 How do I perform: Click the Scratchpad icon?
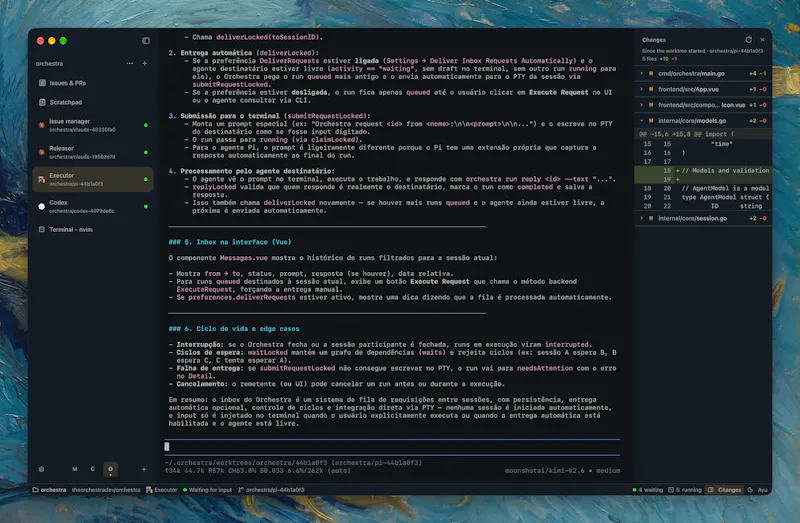pos(42,103)
